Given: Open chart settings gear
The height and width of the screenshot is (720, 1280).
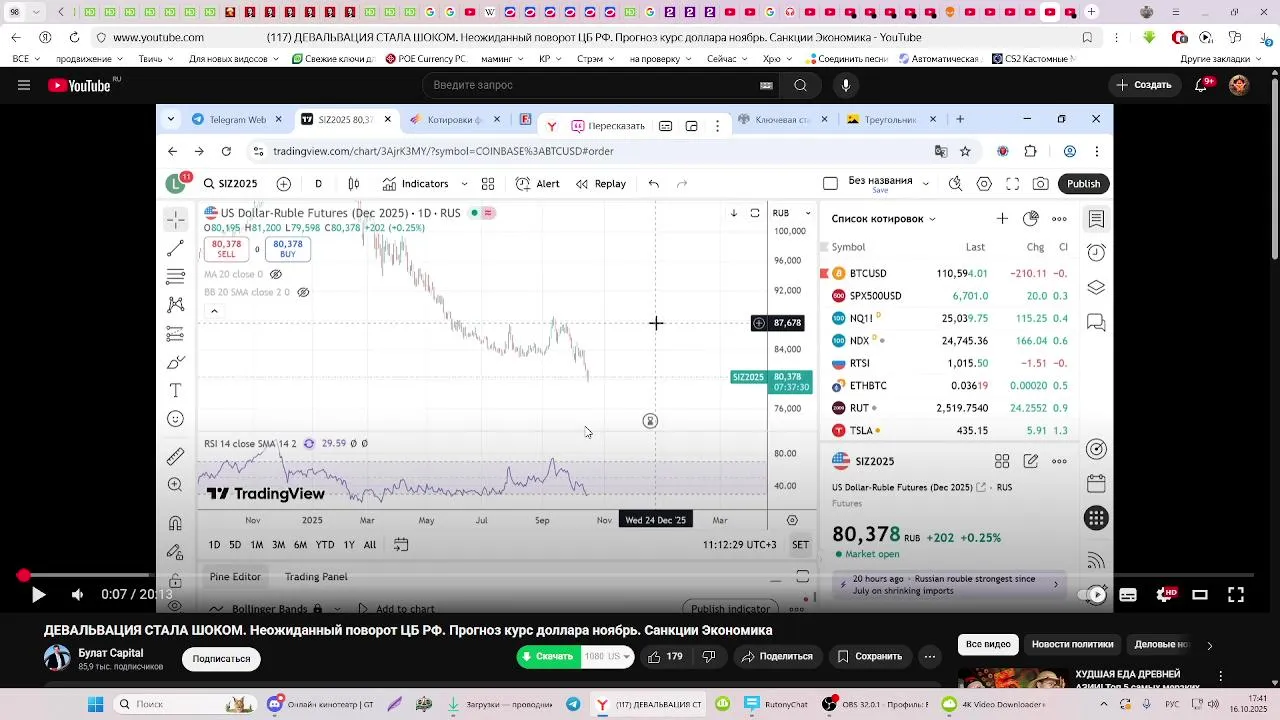Looking at the screenshot, I should point(984,184).
